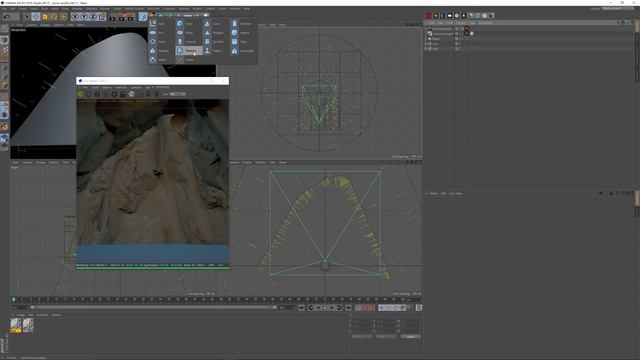Click the Mode menu in the Attribute Manager
The image size is (640, 360).
click(433, 193)
